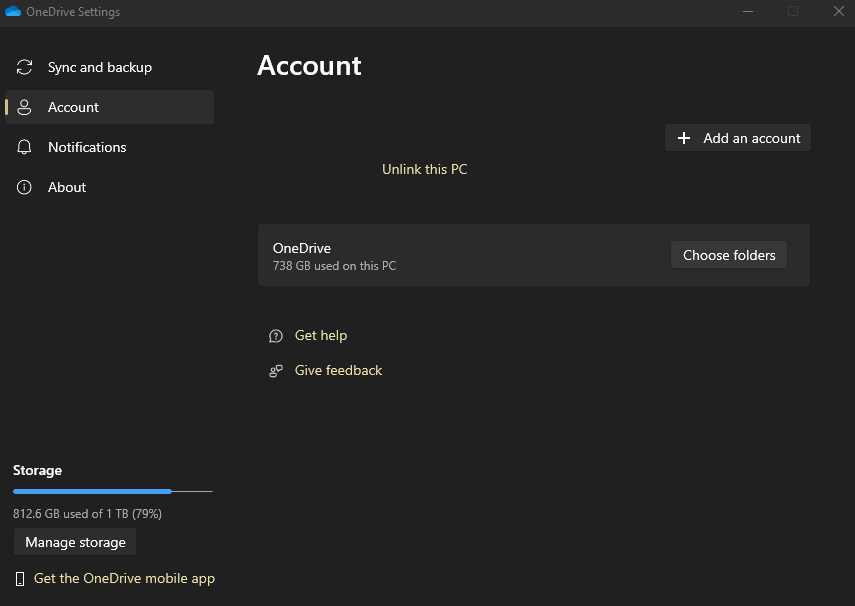This screenshot has width=855, height=606.
Task: Click the Storage heading
Action: click(37, 470)
